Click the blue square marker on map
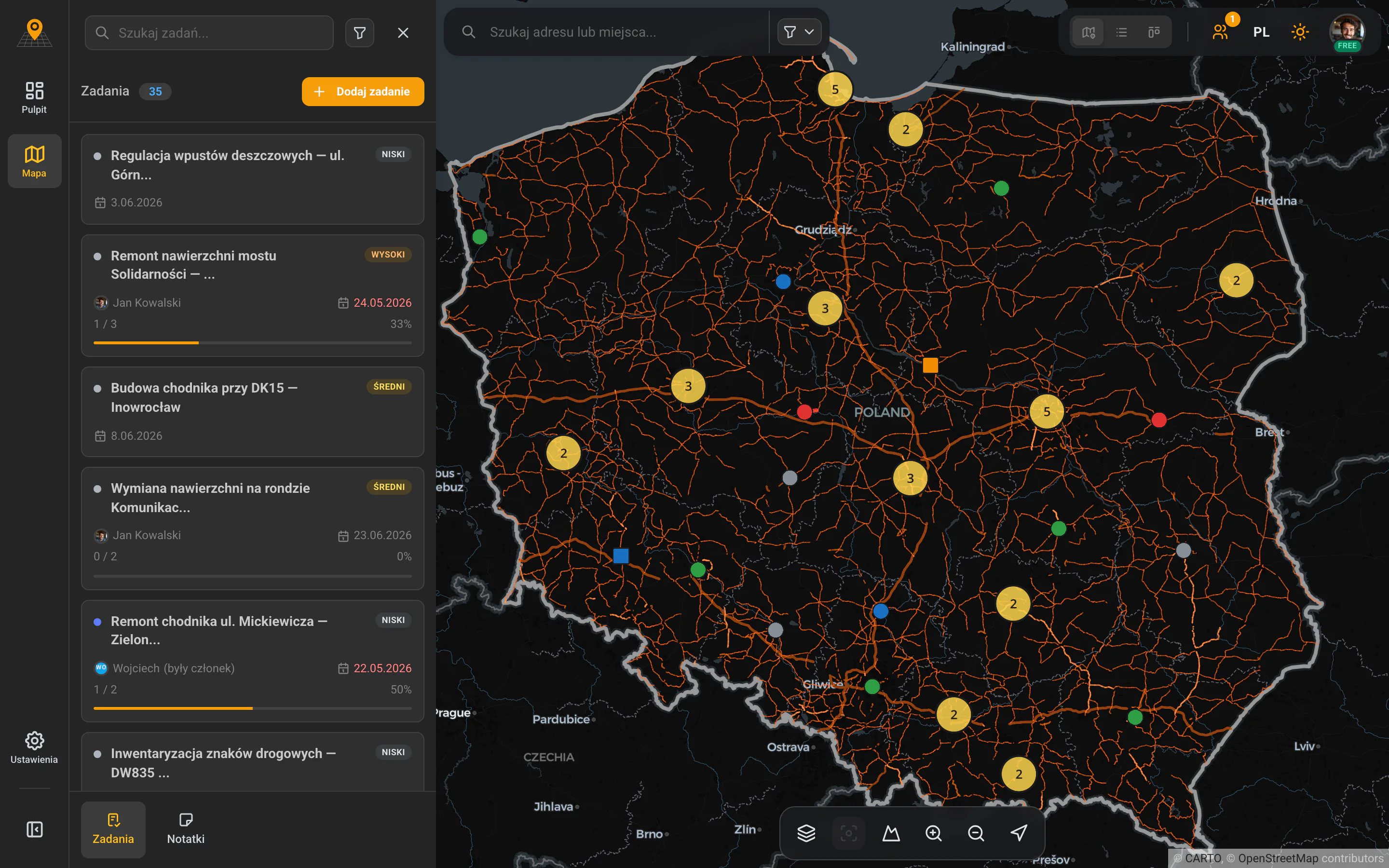This screenshot has height=868, width=1389. coord(620,556)
